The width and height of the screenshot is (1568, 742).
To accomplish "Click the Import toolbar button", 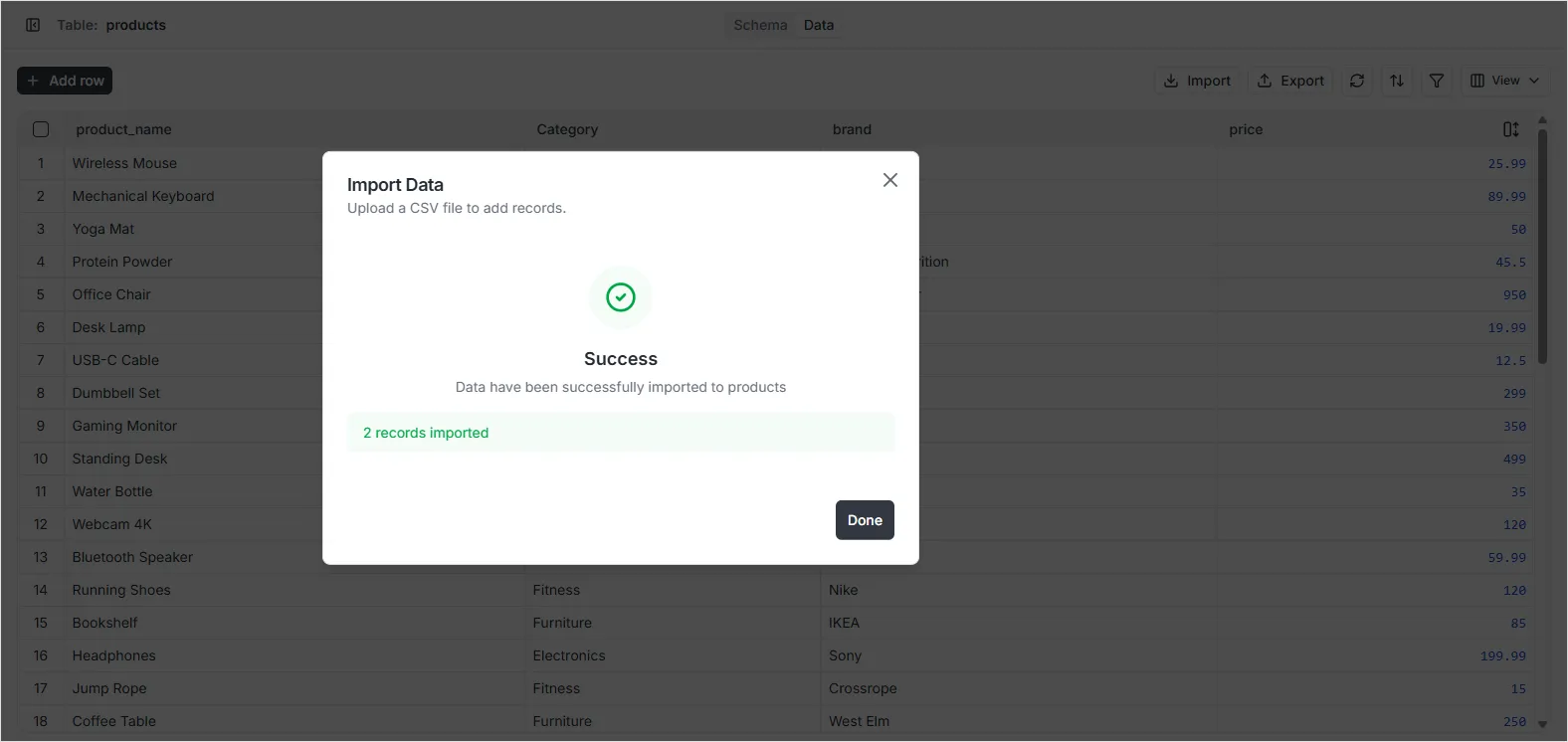I will tap(1197, 81).
